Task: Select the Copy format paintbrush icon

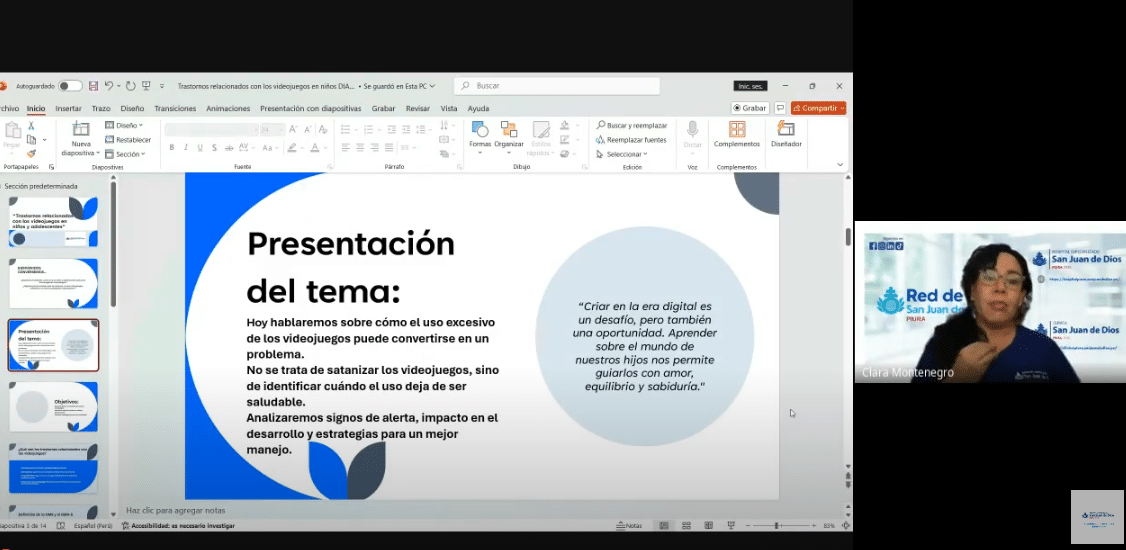Action: point(31,153)
